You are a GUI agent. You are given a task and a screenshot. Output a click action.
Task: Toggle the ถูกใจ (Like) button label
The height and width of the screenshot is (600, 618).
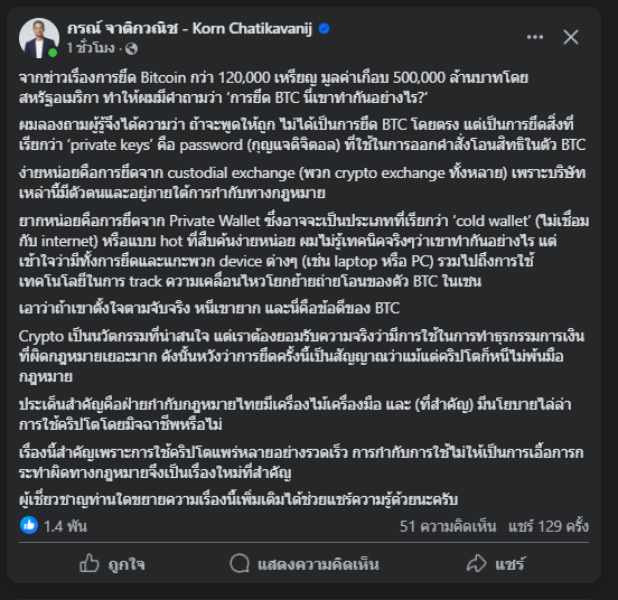[x=126, y=564]
